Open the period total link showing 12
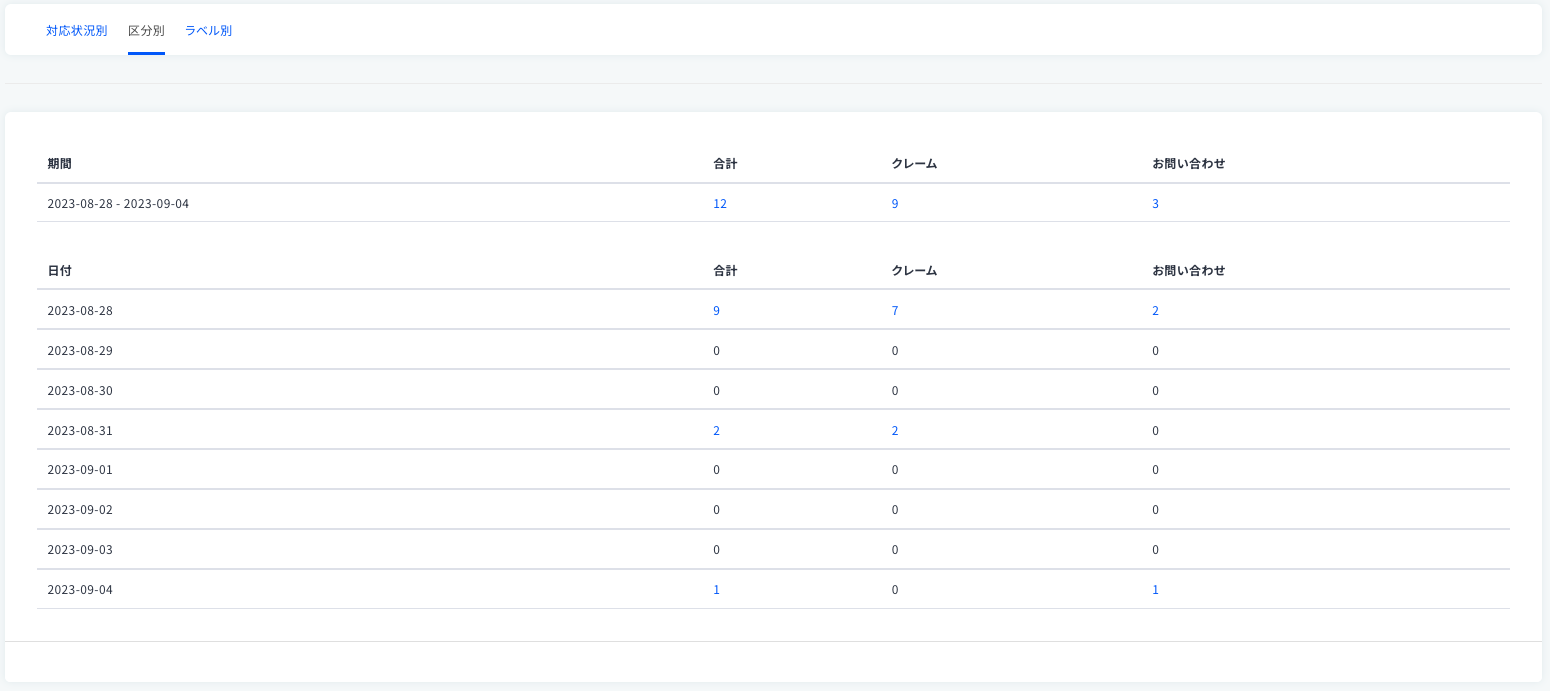 (720, 204)
